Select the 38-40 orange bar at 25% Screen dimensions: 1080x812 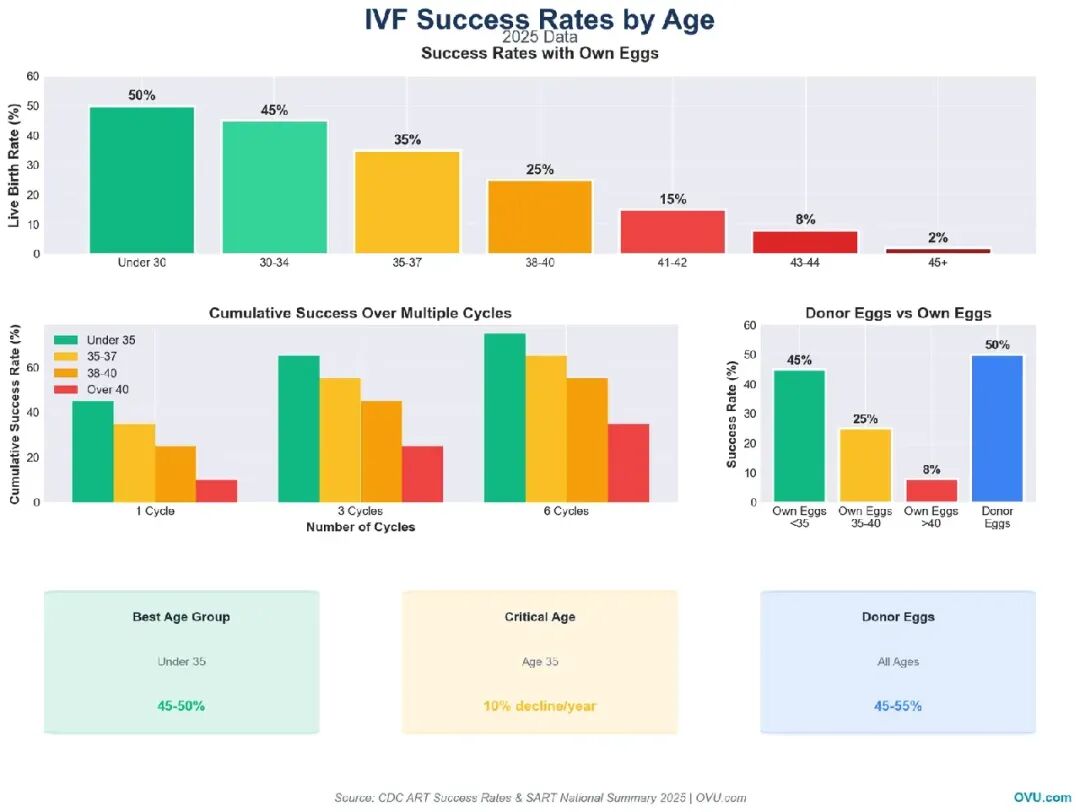point(540,217)
